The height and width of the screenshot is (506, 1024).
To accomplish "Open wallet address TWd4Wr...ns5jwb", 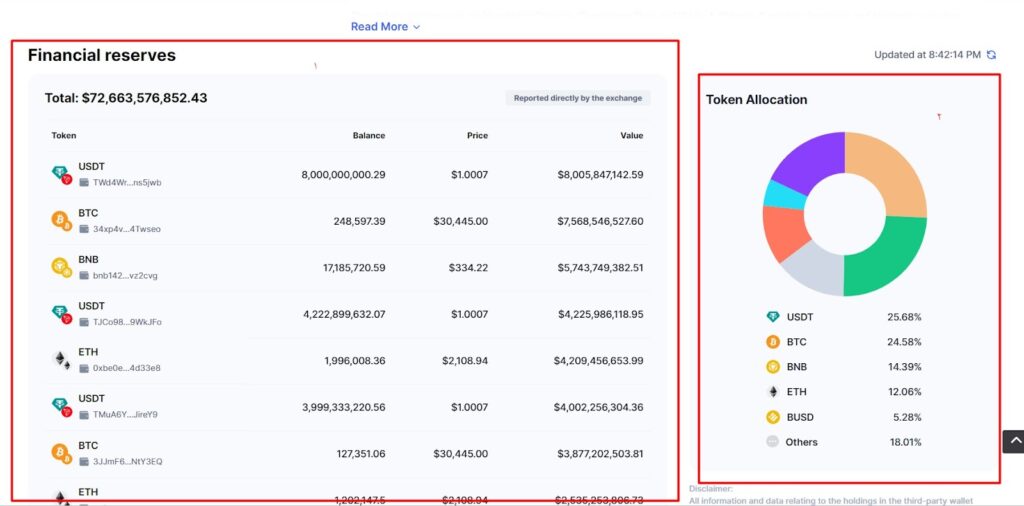I will 127,183.
